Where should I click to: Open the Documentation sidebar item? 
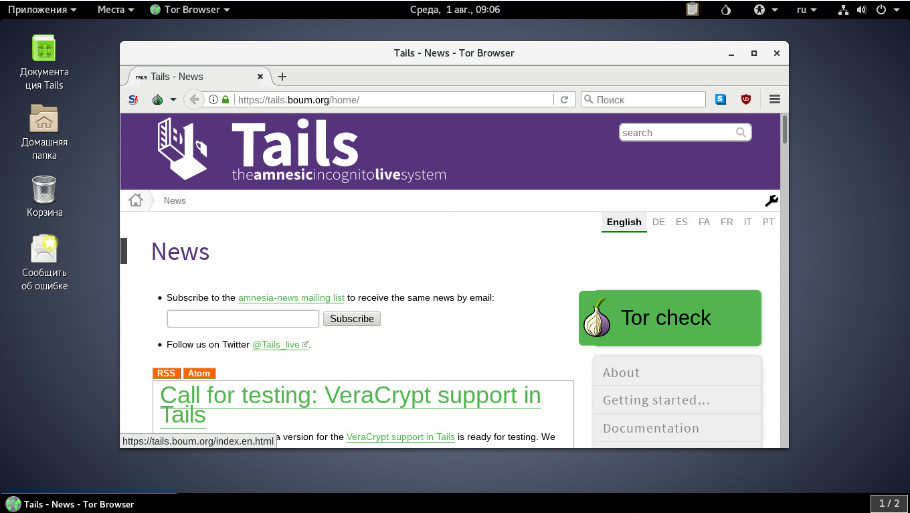[x=677, y=428]
